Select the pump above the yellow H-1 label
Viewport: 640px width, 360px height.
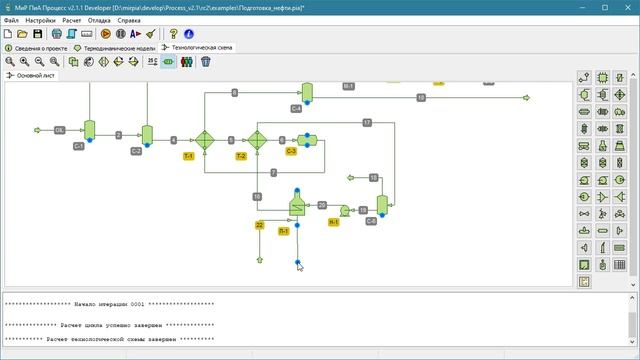(345, 211)
